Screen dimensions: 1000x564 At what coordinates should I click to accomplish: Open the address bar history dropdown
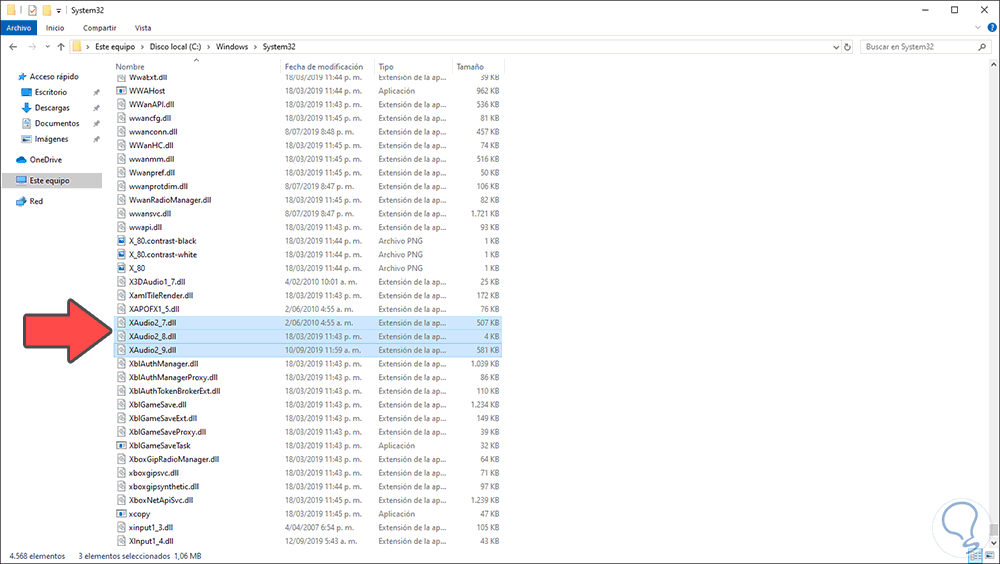click(x=836, y=47)
